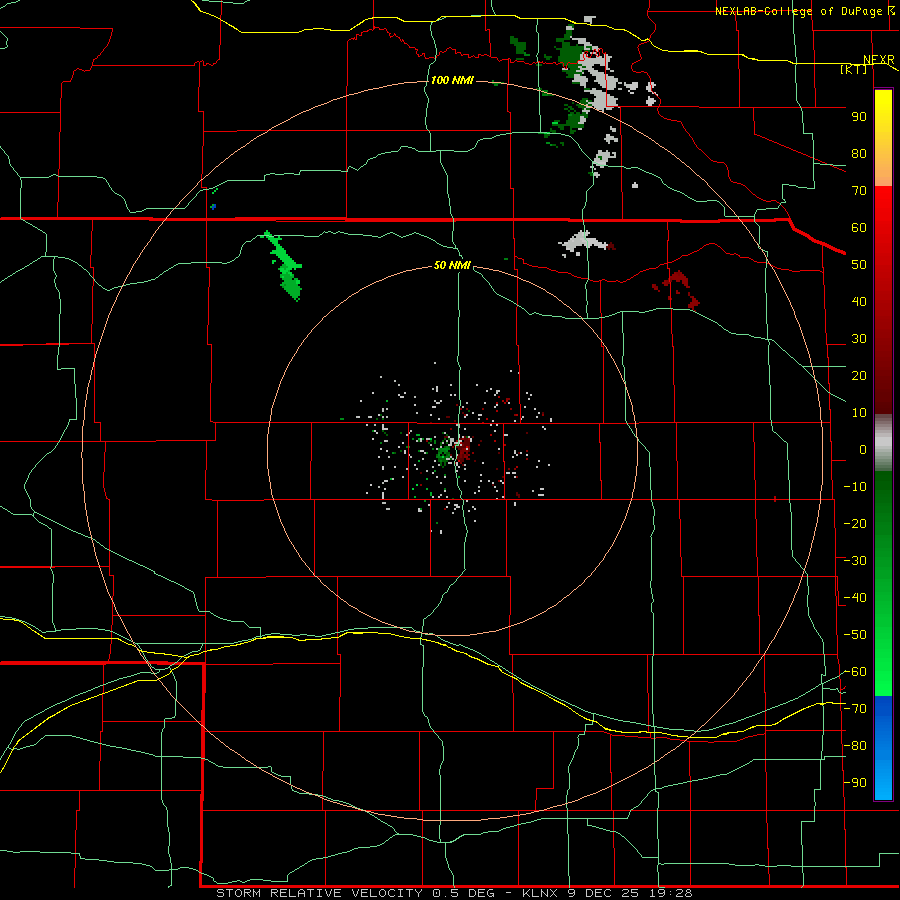
Task: Click the positive 40 velocity scale label
Action: 859,302
